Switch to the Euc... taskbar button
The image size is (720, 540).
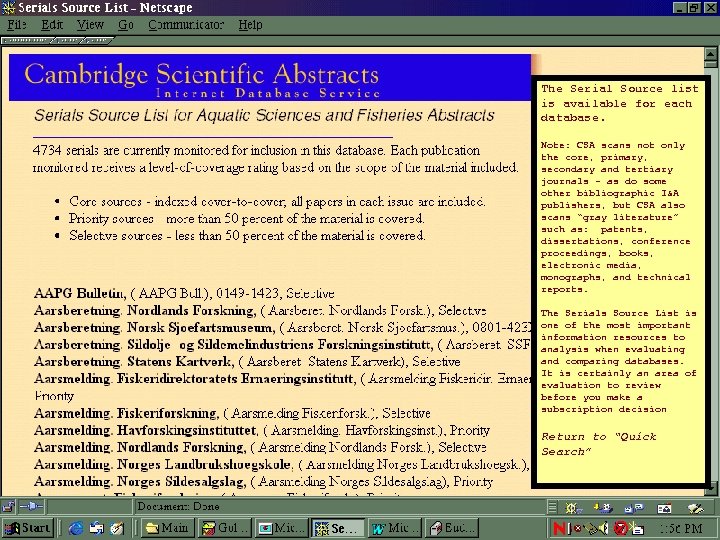[452, 528]
